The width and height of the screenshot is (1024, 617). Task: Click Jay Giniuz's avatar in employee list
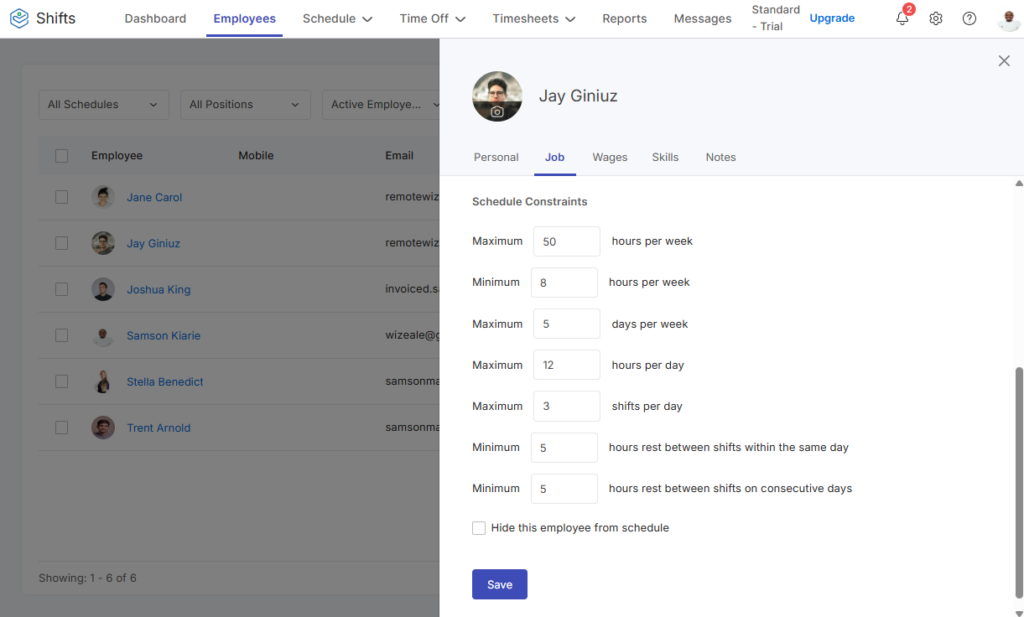click(x=103, y=243)
